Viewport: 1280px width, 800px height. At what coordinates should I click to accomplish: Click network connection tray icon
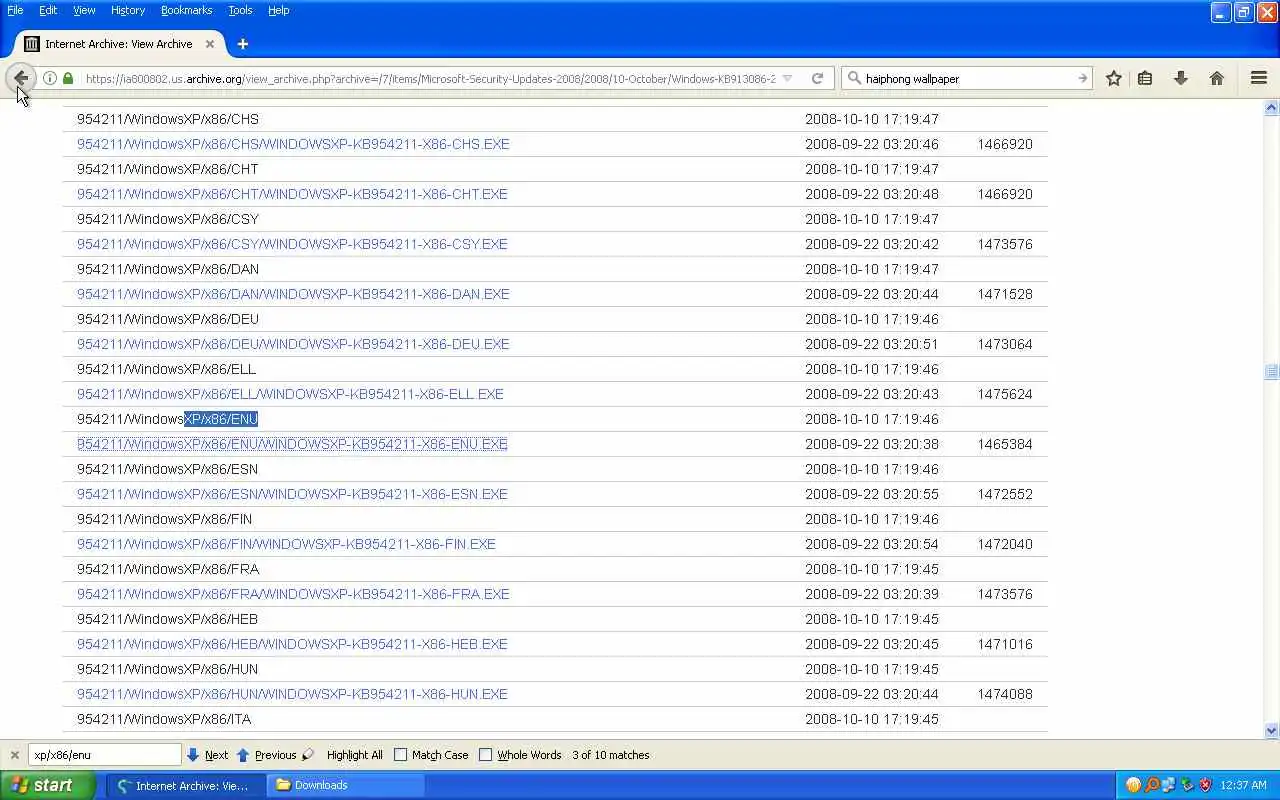pyautogui.click(x=1169, y=785)
